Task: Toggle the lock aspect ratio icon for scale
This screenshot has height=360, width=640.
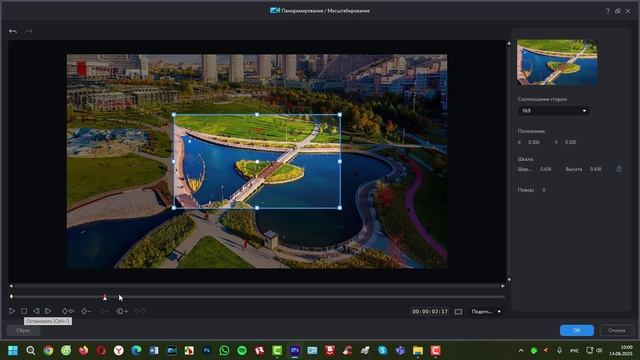Action: [619, 169]
